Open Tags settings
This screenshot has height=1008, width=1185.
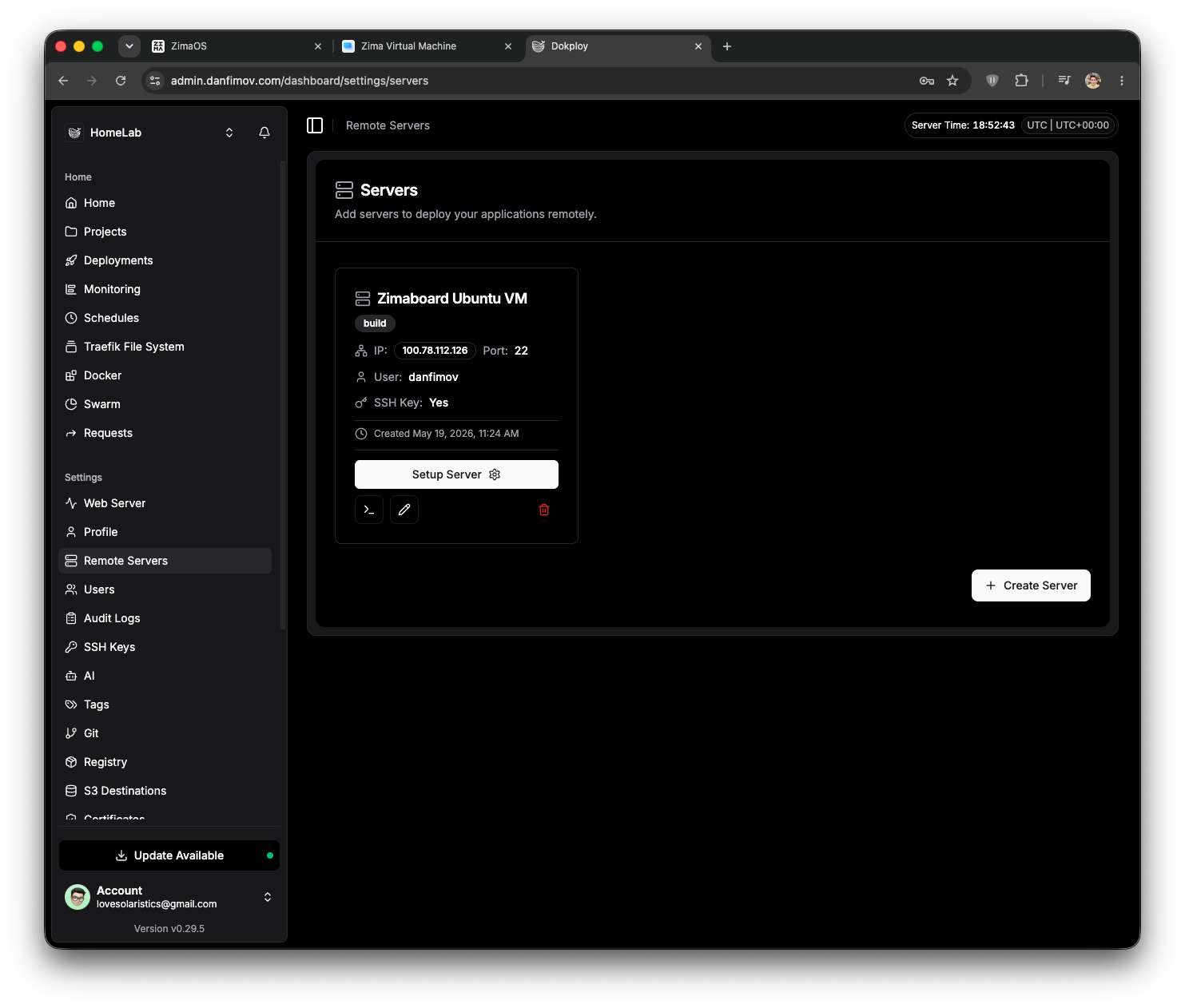[x=165, y=704]
